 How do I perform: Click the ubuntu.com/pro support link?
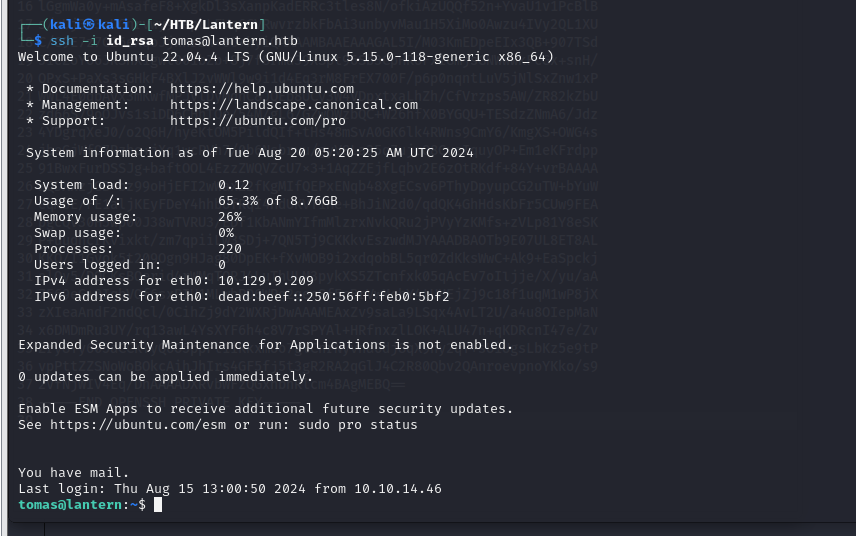click(258, 121)
